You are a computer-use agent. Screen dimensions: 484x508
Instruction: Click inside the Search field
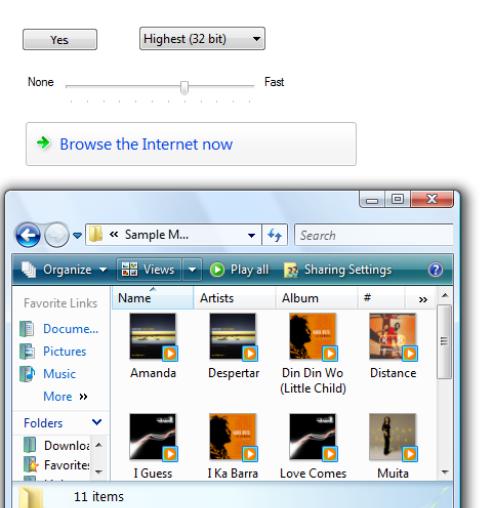click(x=374, y=235)
